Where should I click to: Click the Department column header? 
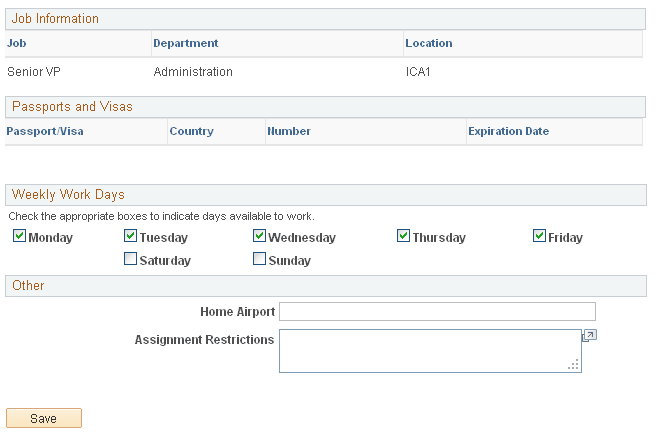185,43
